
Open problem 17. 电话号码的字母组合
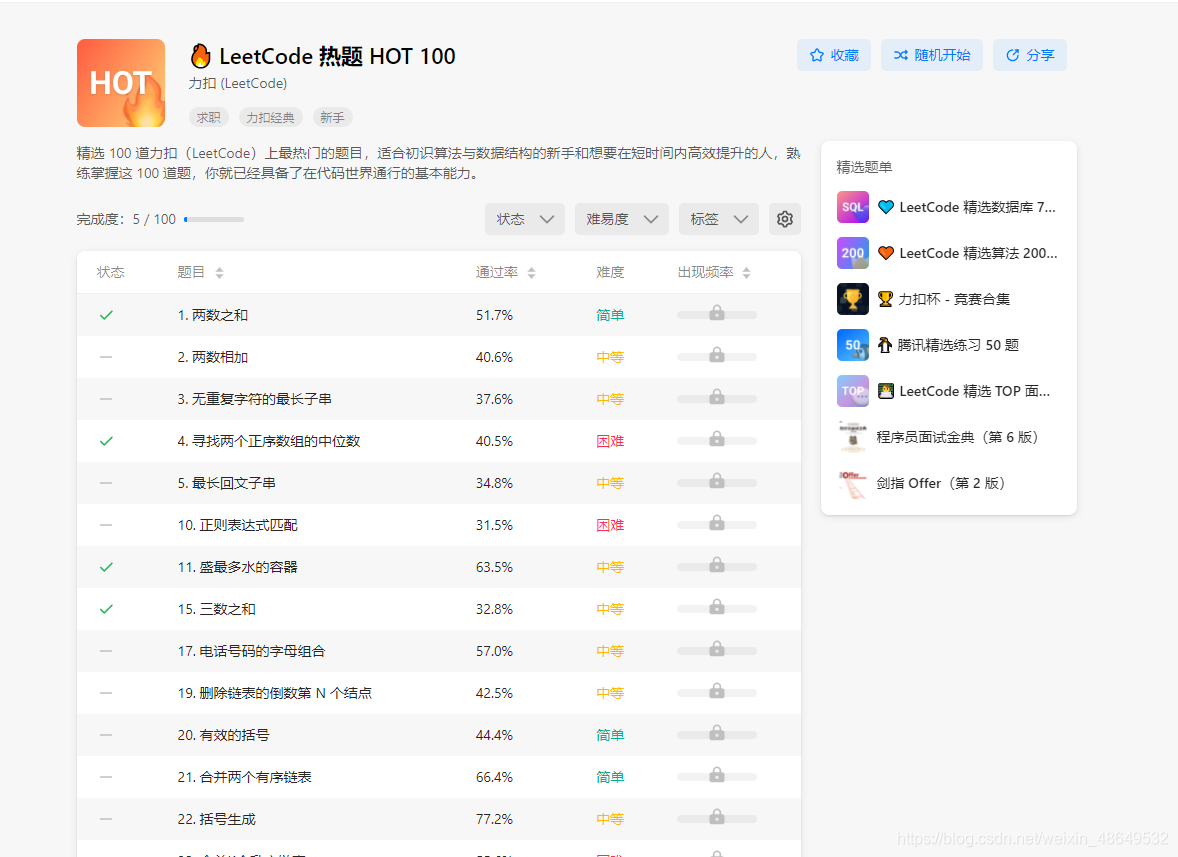click(252, 652)
